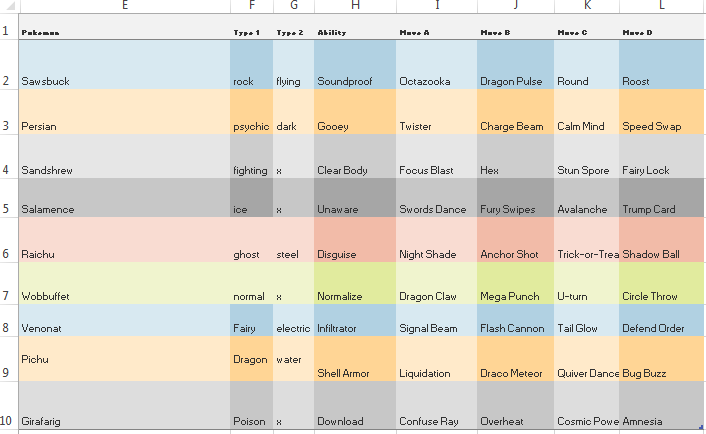Select column E header

tap(125, 5)
